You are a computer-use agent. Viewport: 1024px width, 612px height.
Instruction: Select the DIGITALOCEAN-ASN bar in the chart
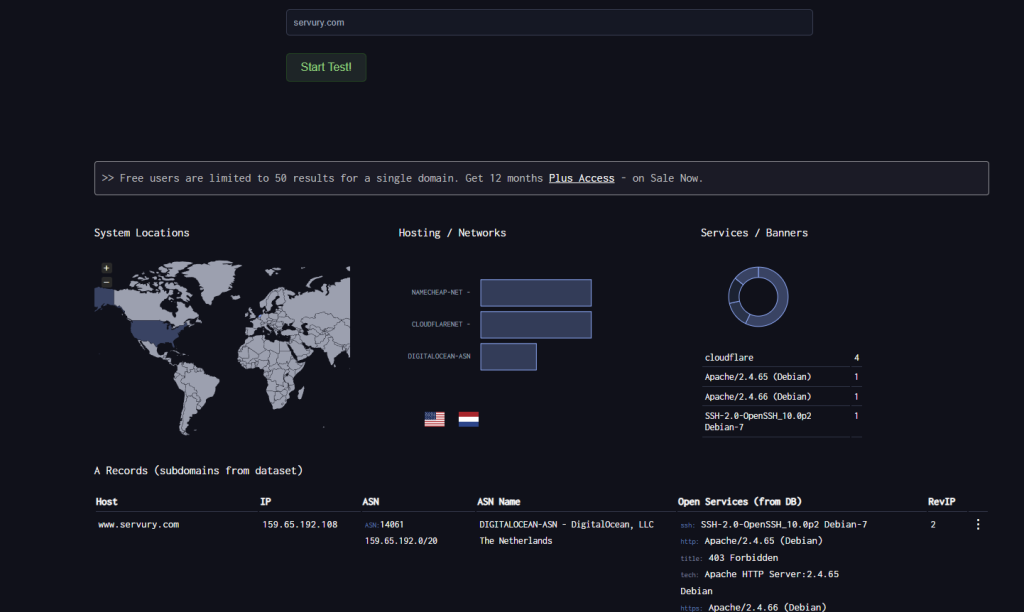508,357
